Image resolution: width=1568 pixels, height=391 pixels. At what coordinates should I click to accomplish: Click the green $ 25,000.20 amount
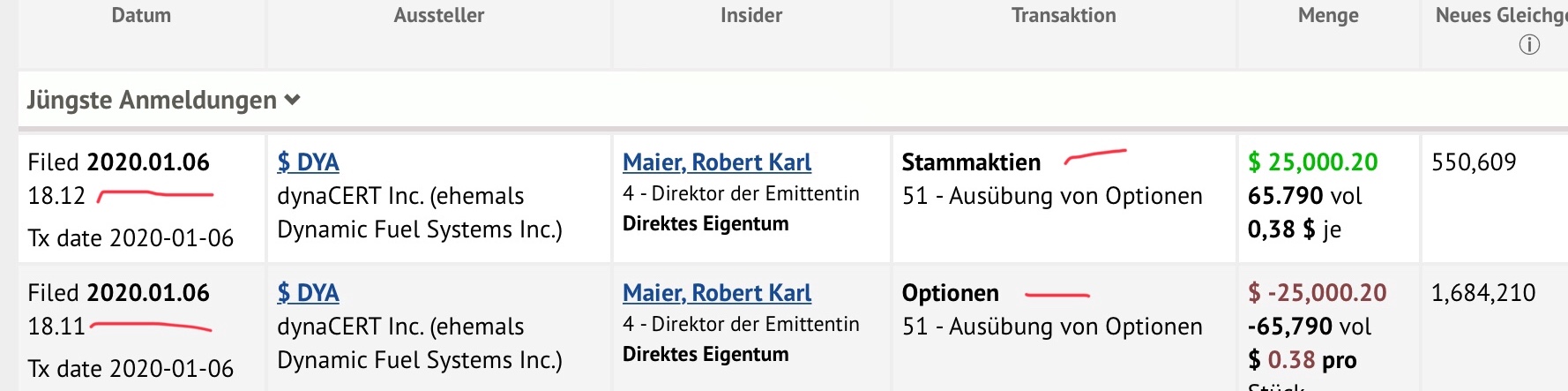click(1312, 162)
